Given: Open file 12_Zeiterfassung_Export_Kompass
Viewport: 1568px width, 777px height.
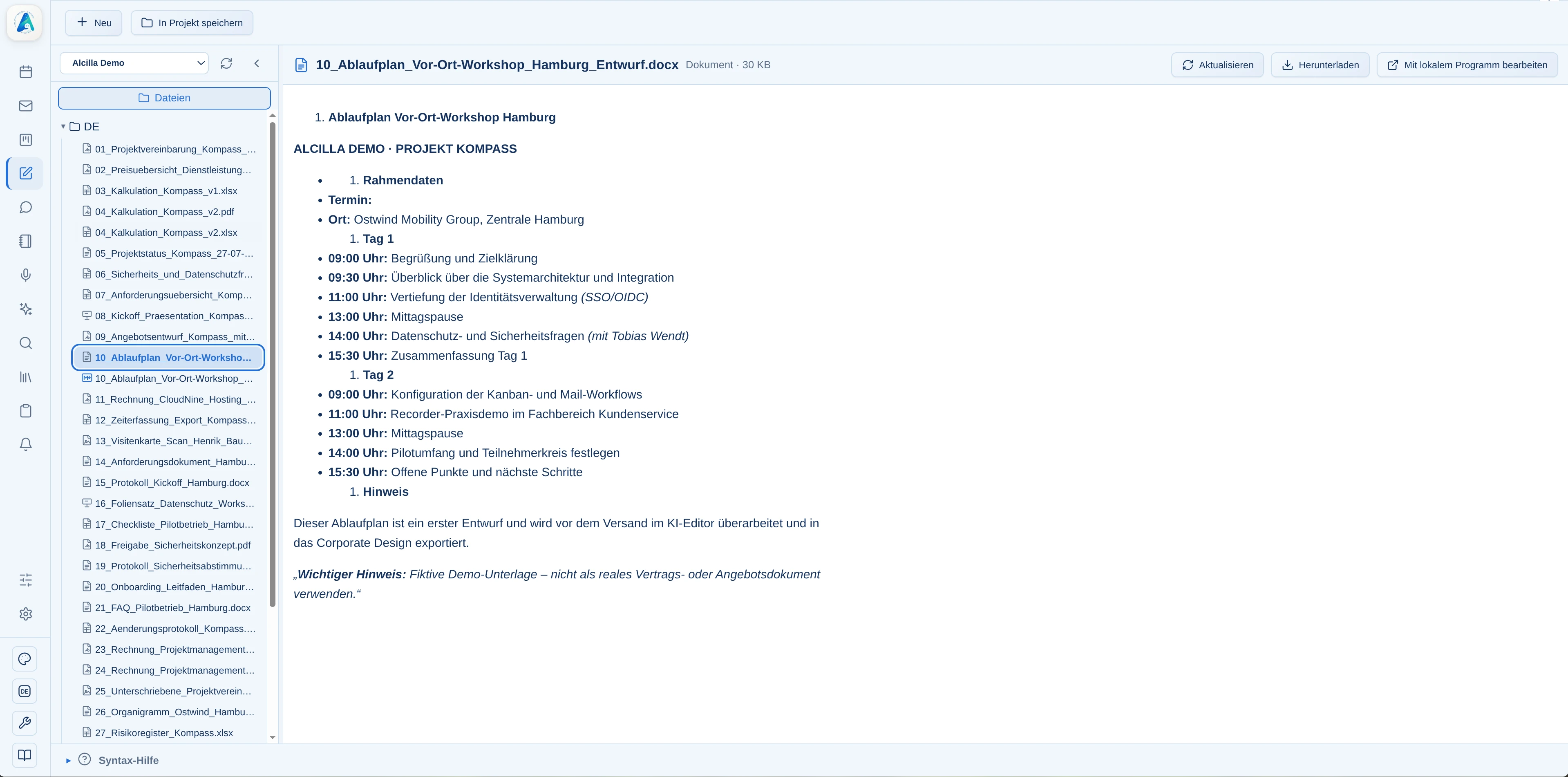Looking at the screenshot, I should 169,420.
